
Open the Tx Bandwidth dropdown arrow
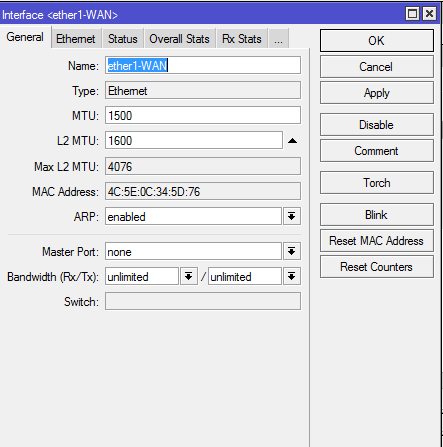pos(292,276)
